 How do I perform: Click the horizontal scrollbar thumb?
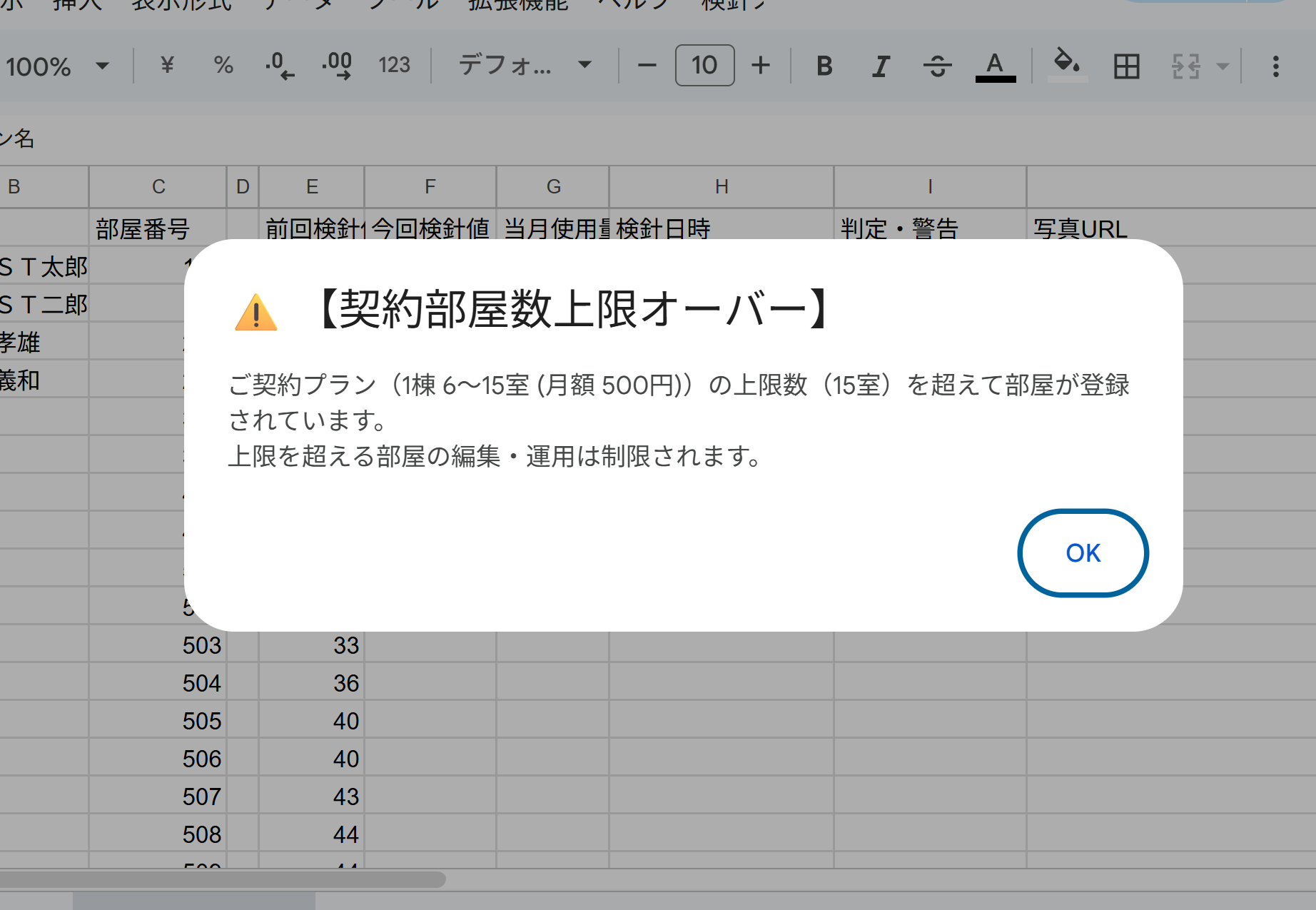(223, 879)
